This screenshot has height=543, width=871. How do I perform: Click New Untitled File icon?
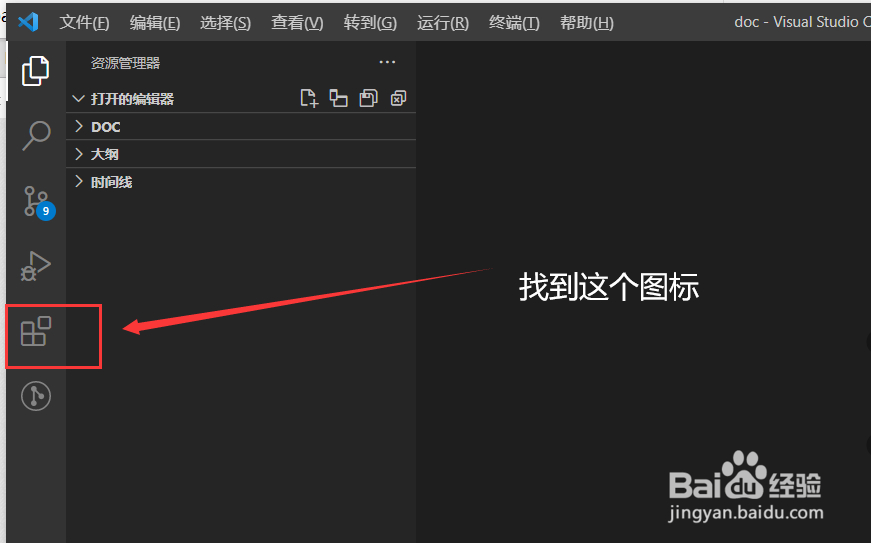309,98
